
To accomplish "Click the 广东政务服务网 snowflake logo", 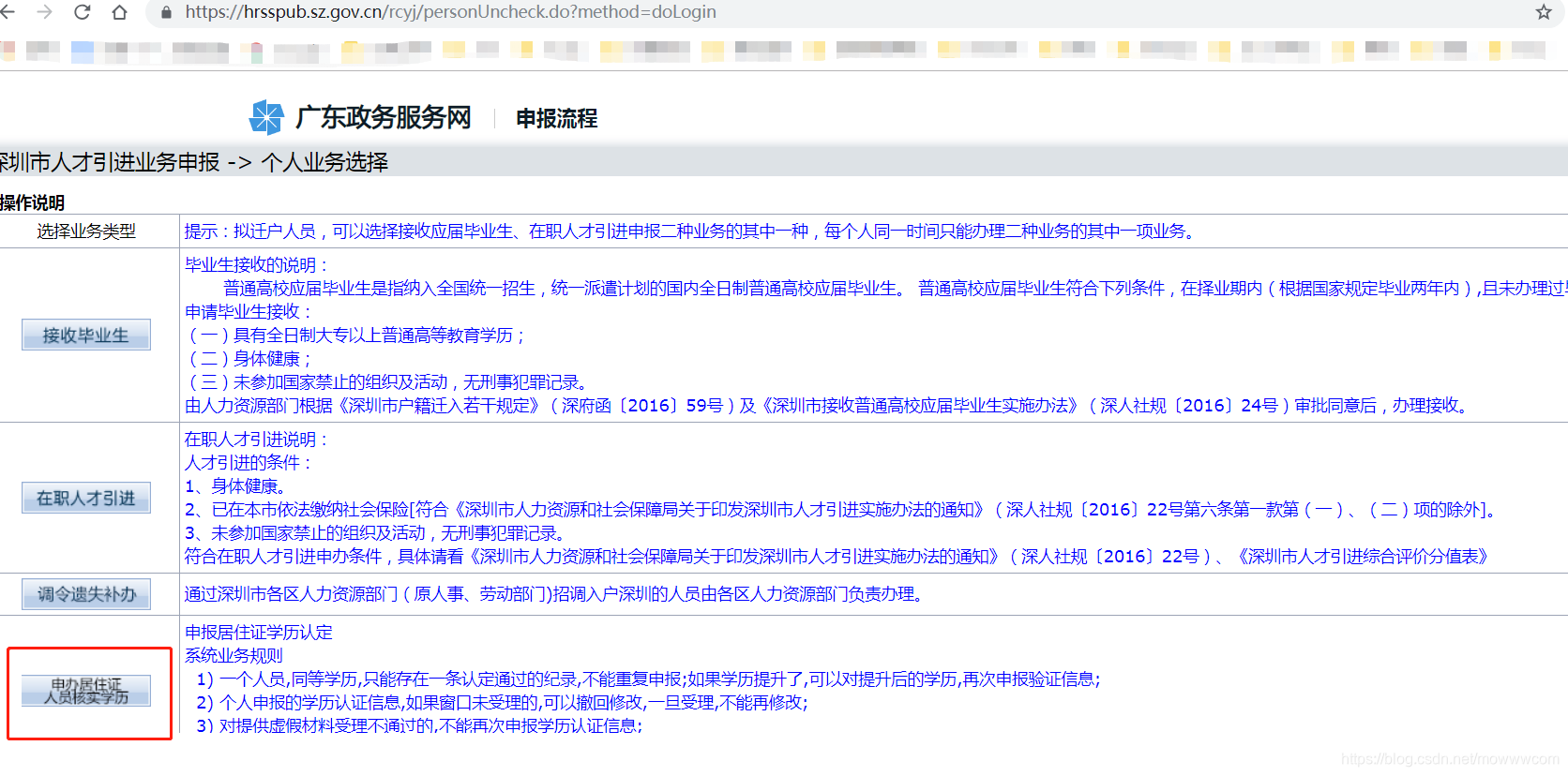I will tap(266, 118).
